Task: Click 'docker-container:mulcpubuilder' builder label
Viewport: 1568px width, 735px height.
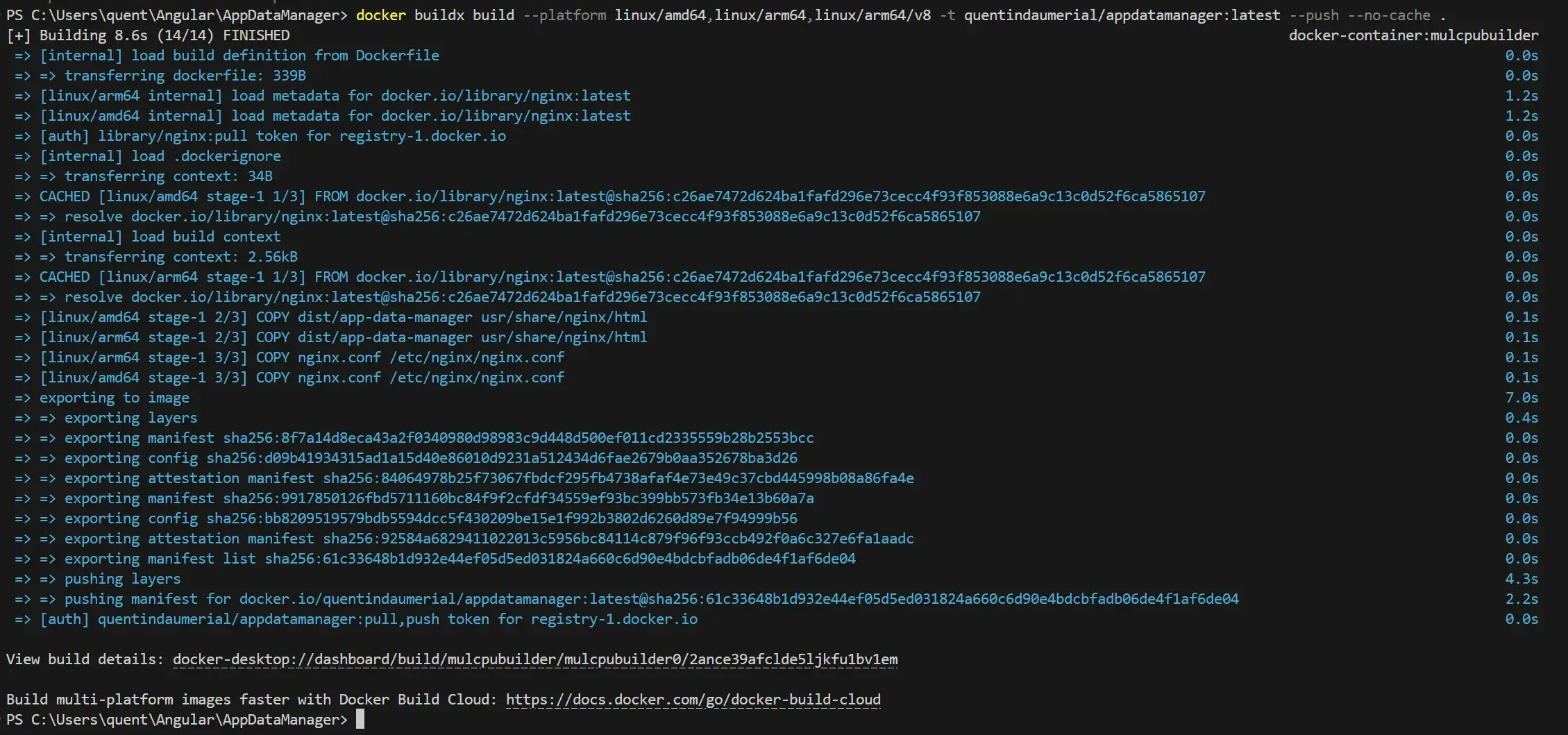Action: pyautogui.click(x=1413, y=35)
